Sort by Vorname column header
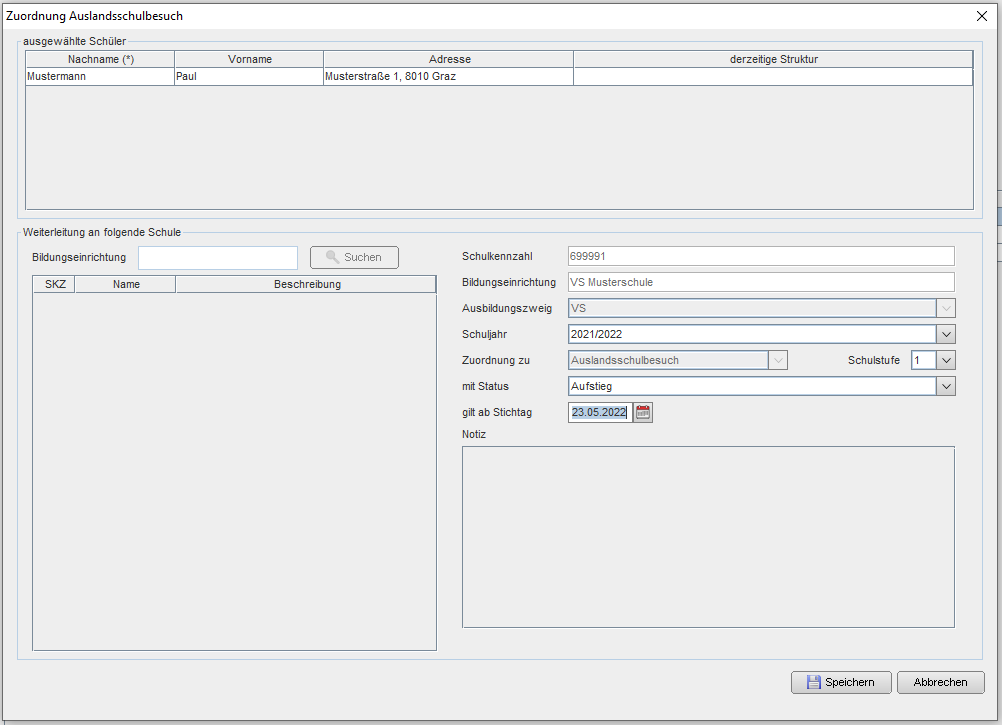This screenshot has width=1002, height=725. tap(249, 60)
